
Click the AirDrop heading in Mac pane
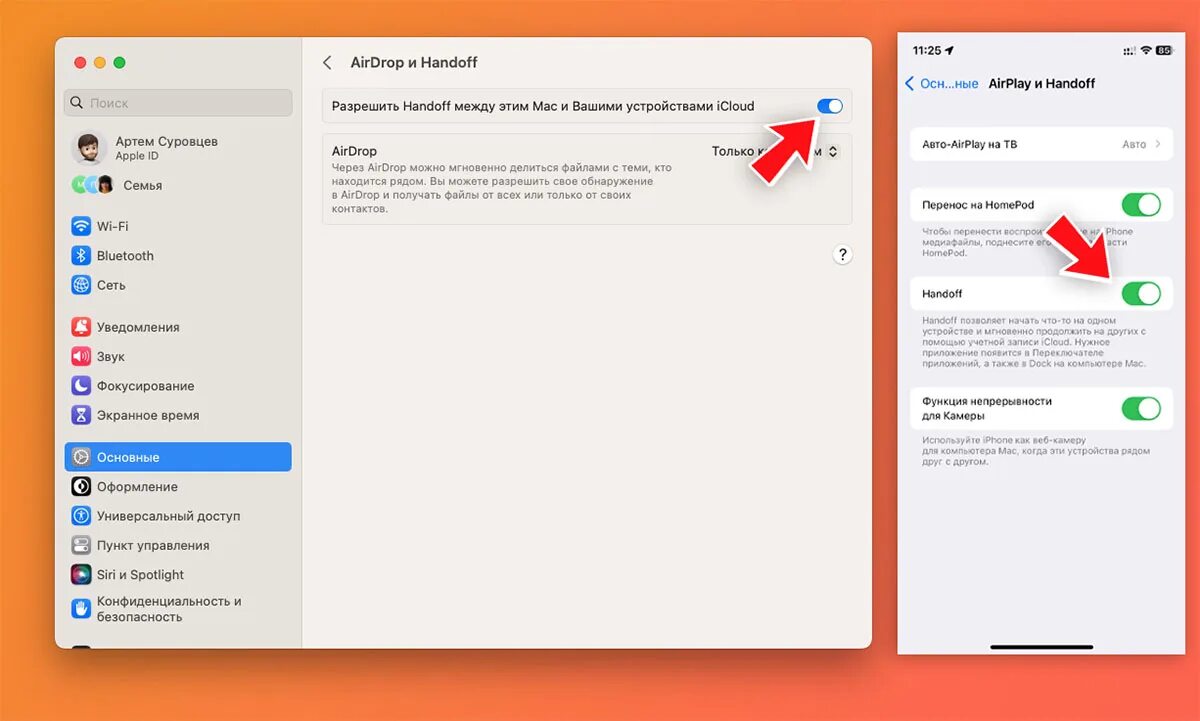(x=354, y=151)
